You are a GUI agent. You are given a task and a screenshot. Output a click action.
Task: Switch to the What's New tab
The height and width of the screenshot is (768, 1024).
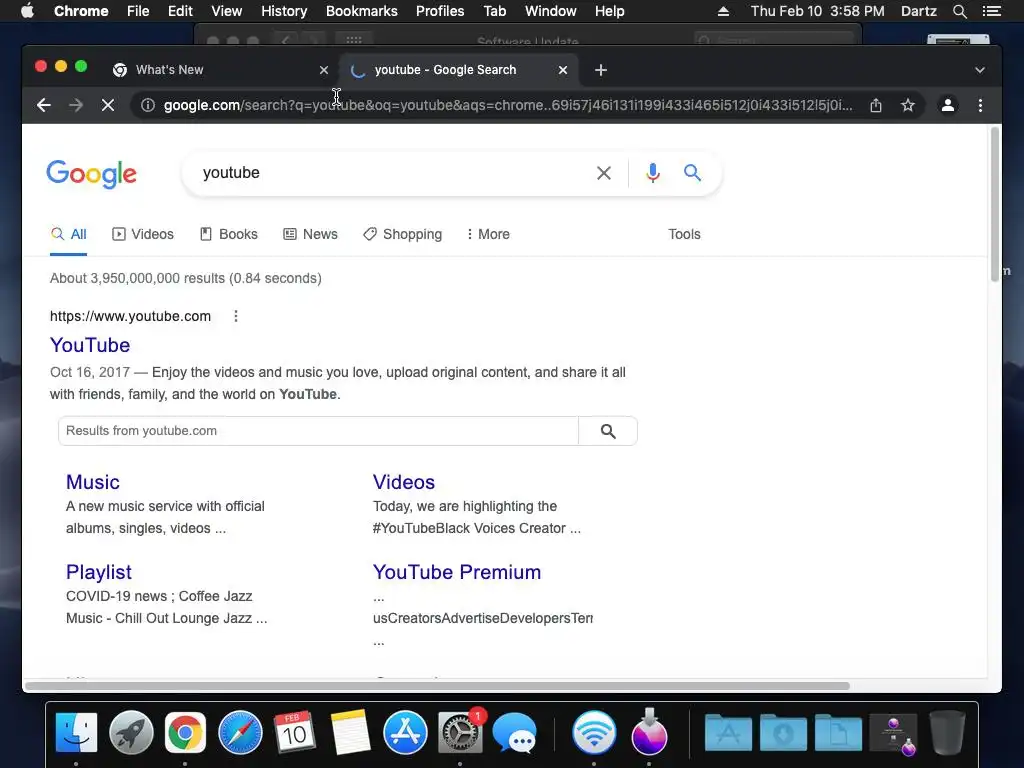(221, 70)
